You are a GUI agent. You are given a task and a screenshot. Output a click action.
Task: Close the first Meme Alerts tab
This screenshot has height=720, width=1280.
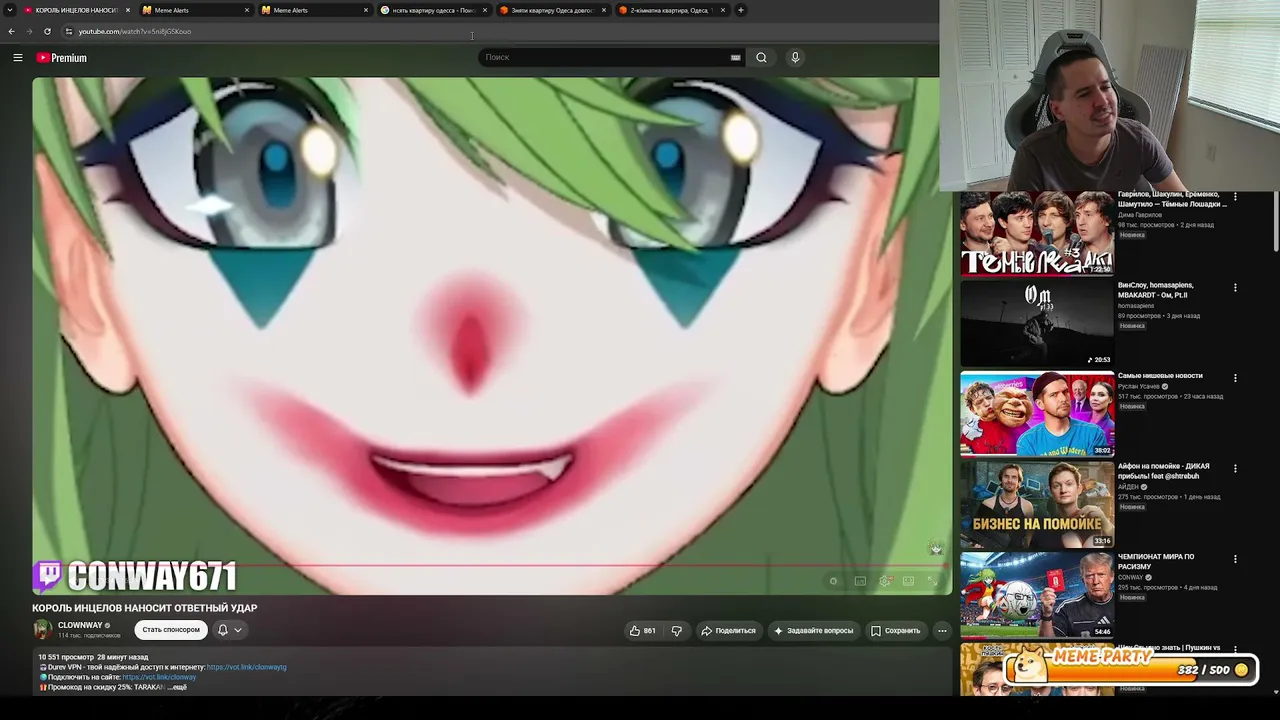pyautogui.click(x=247, y=10)
